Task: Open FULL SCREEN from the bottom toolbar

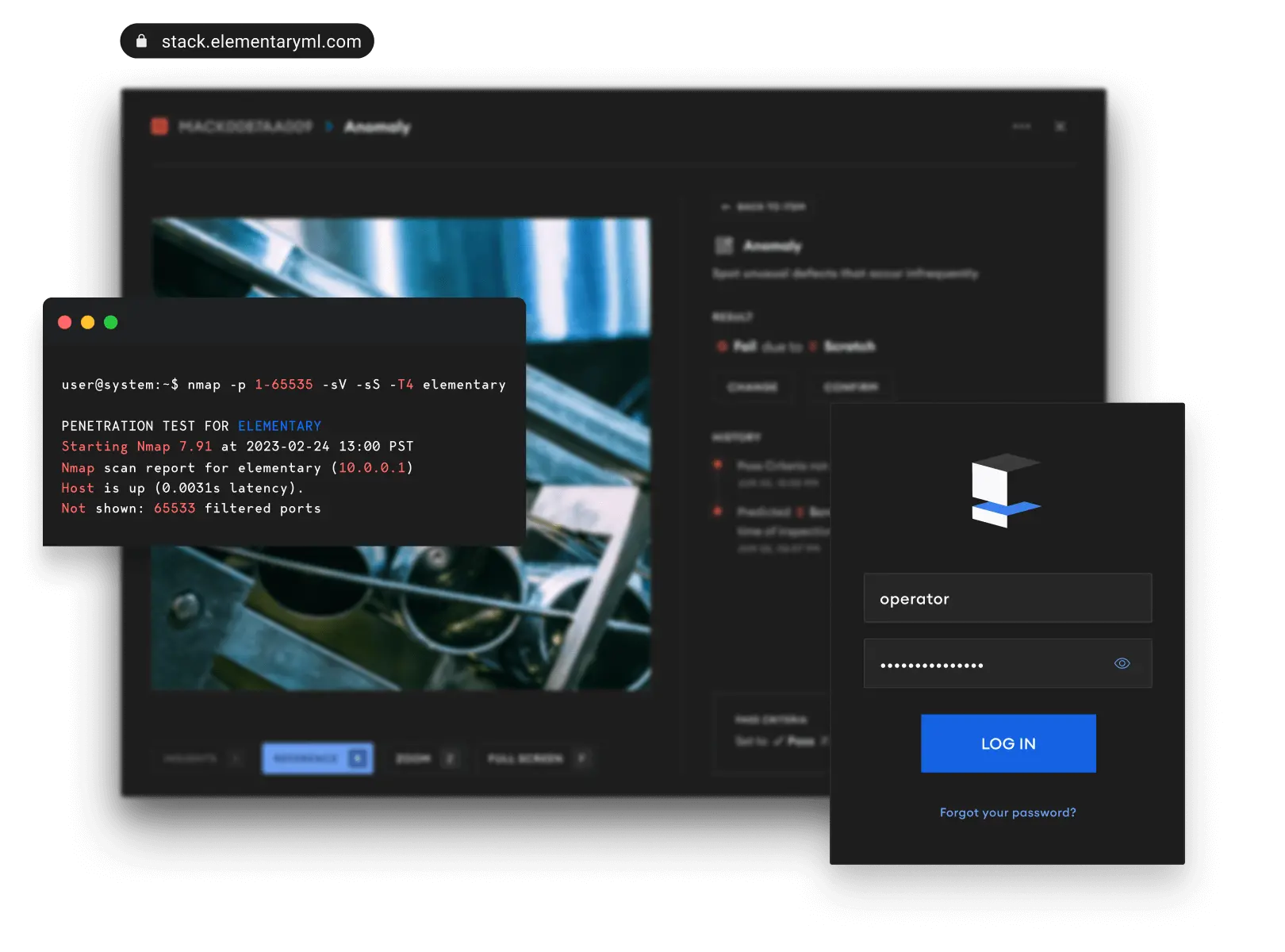Action: 524,758
